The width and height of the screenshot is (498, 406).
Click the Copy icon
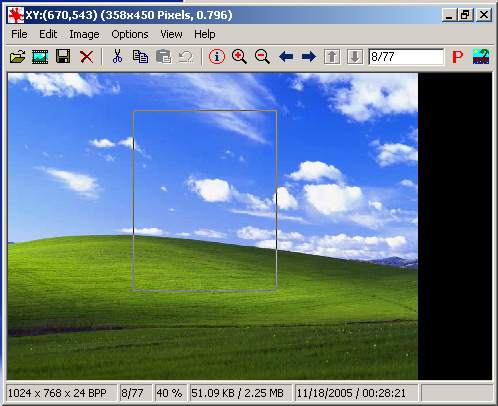(x=140, y=57)
